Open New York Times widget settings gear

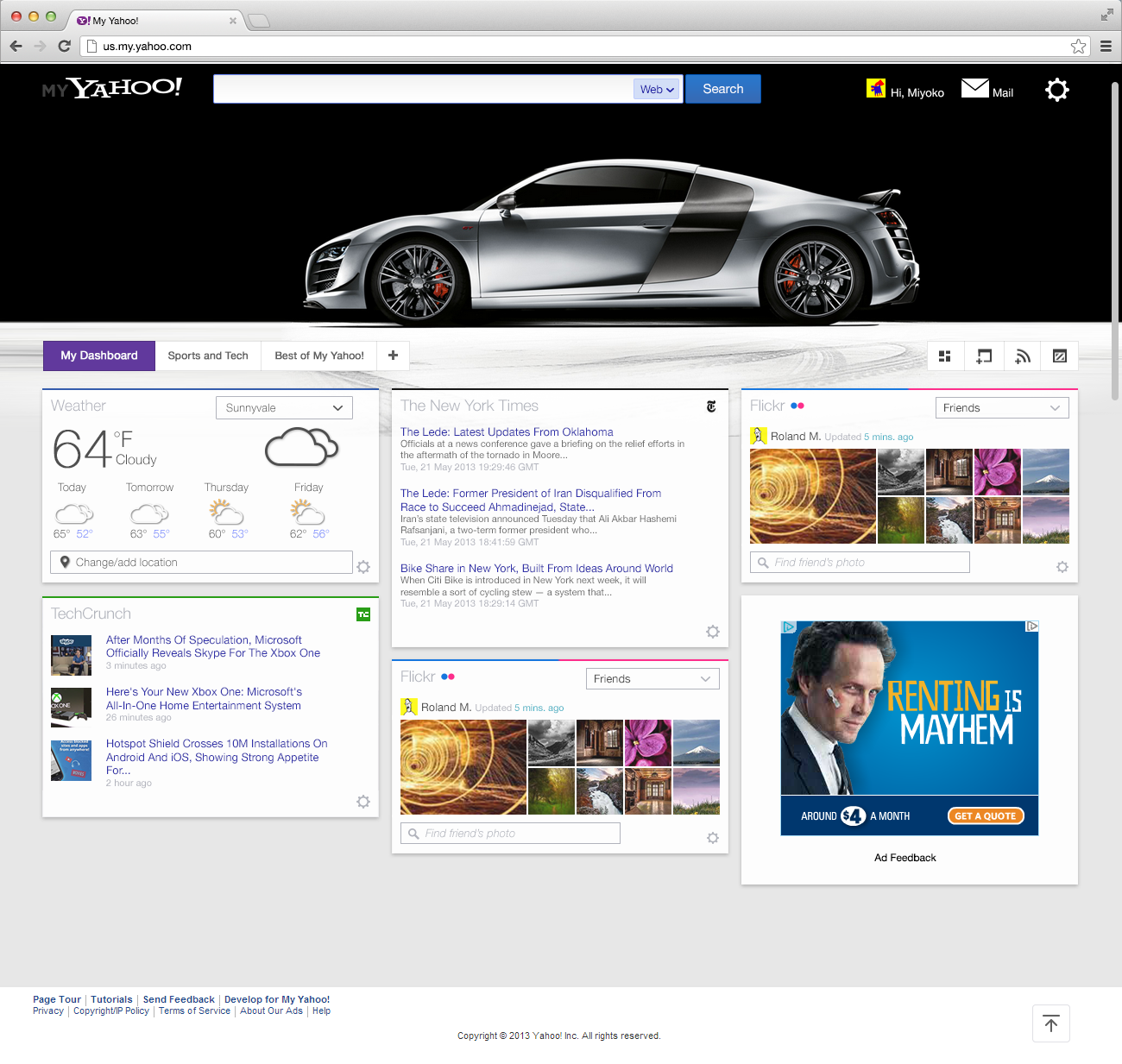pos(713,632)
